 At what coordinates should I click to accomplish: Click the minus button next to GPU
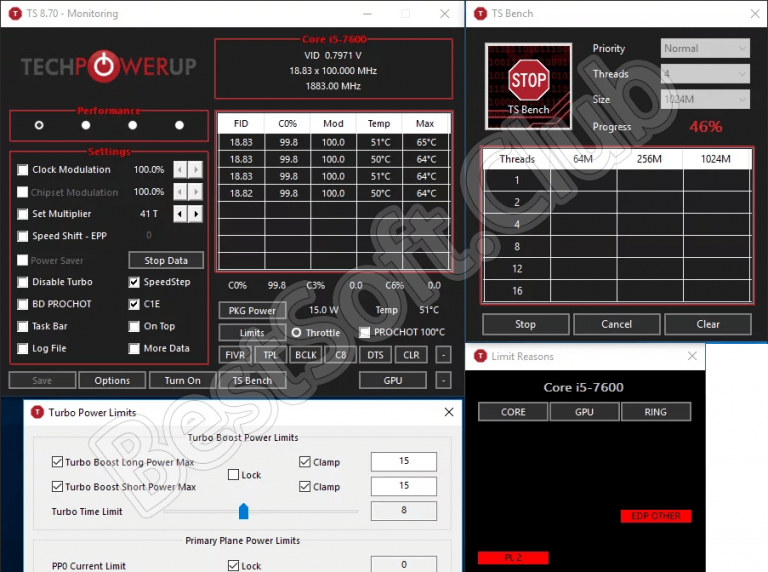click(443, 380)
